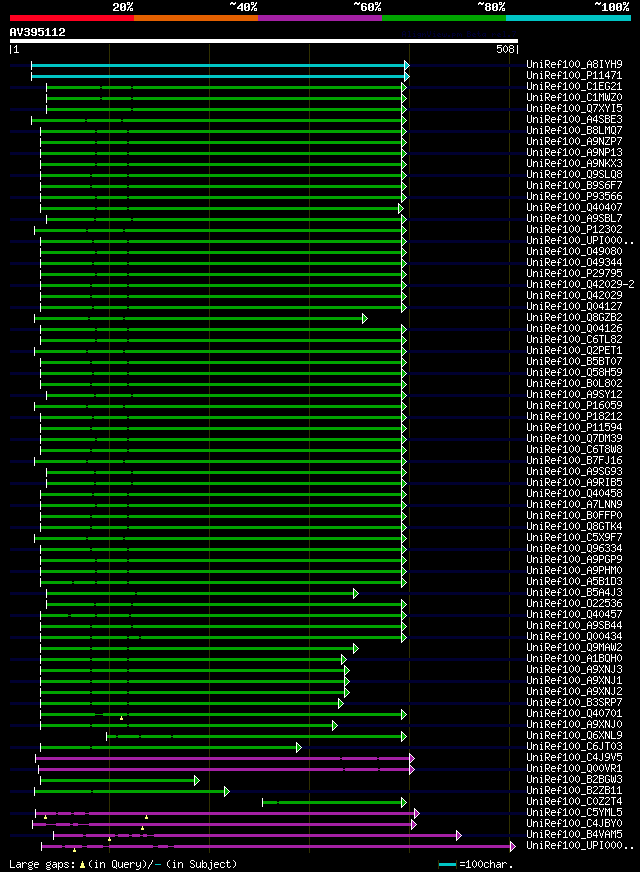The width and height of the screenshot is (640, 872).
Task: Open the UniRef100_A4SBE3 hit label
Action: pyautogui.click(x=574, y=120)
